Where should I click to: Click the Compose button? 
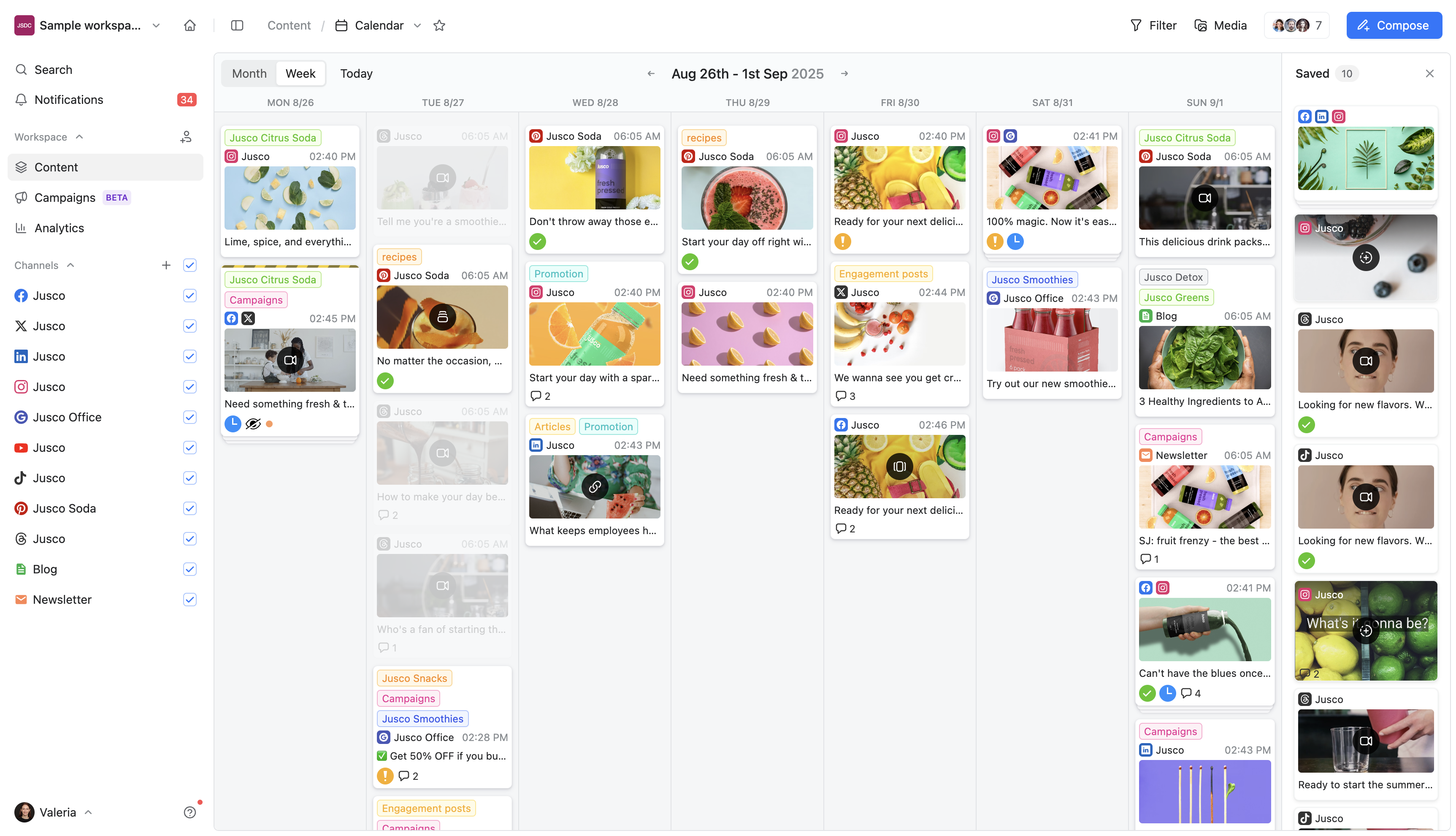point(1394,25)
